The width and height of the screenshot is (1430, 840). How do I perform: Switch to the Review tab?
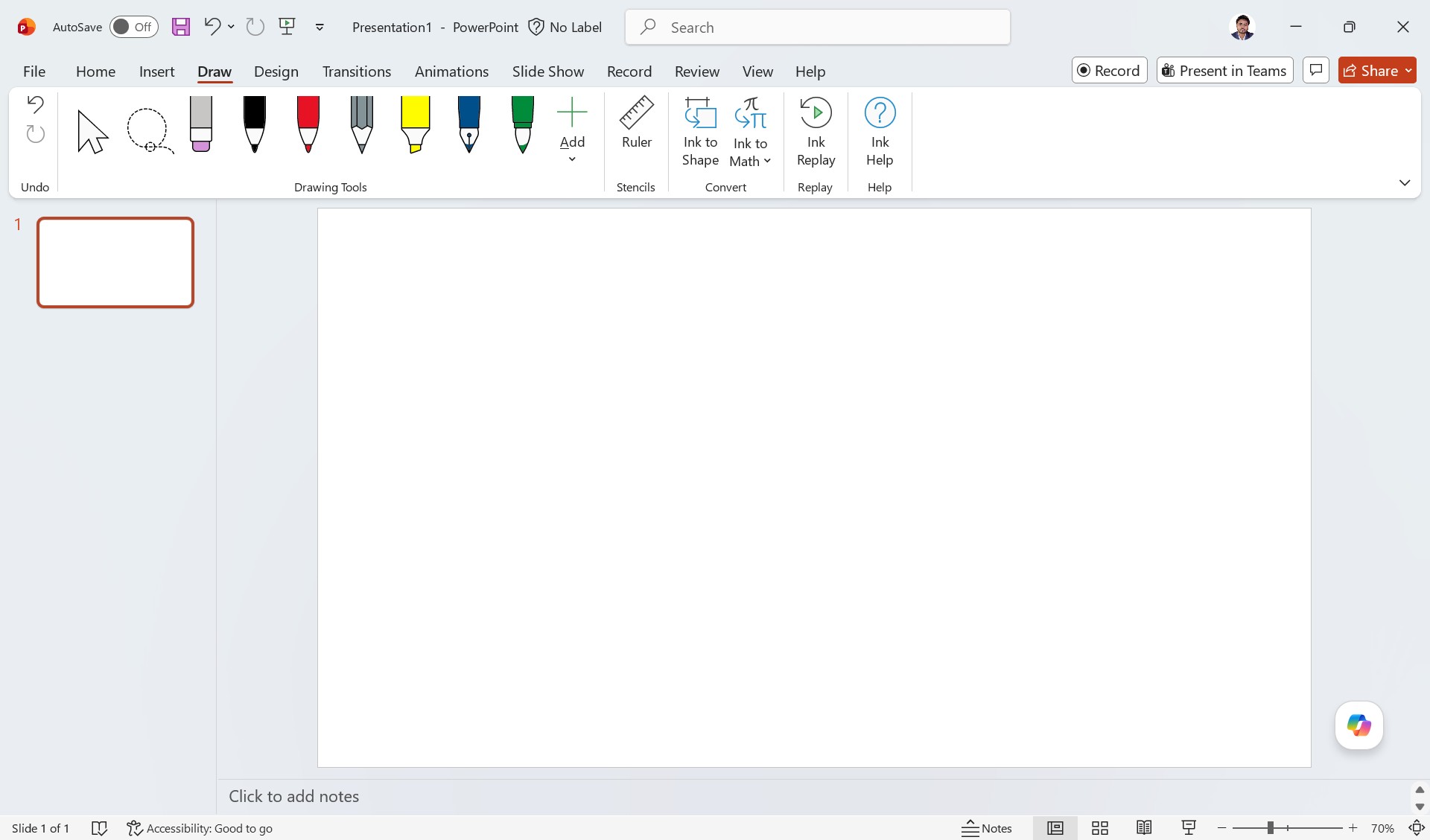pyautogui.click(x=696, y=71)
